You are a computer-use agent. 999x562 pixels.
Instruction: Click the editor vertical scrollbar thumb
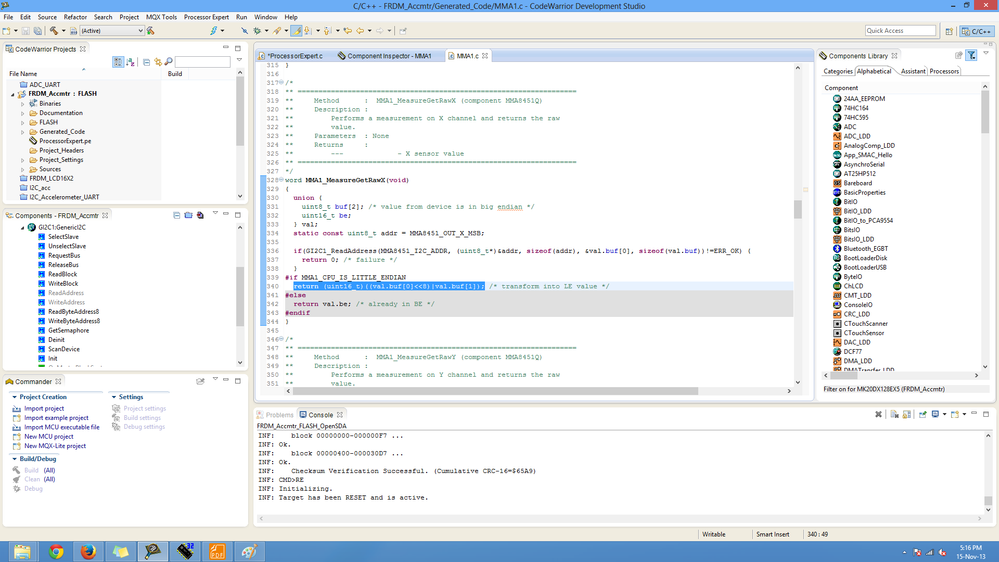[798, 209]
